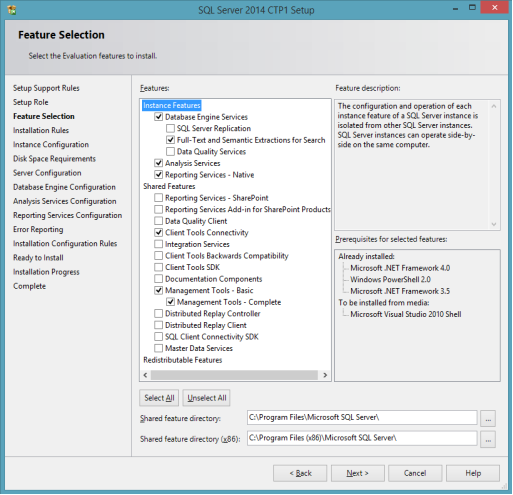Uncheck Full-Text and Semantic Extractions for Search
513x495 pixels.
click(170, 140)
